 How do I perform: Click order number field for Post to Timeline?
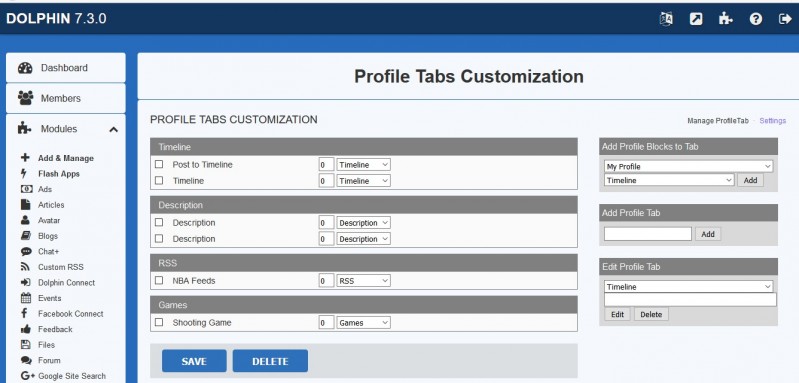[x=326, y=165]
